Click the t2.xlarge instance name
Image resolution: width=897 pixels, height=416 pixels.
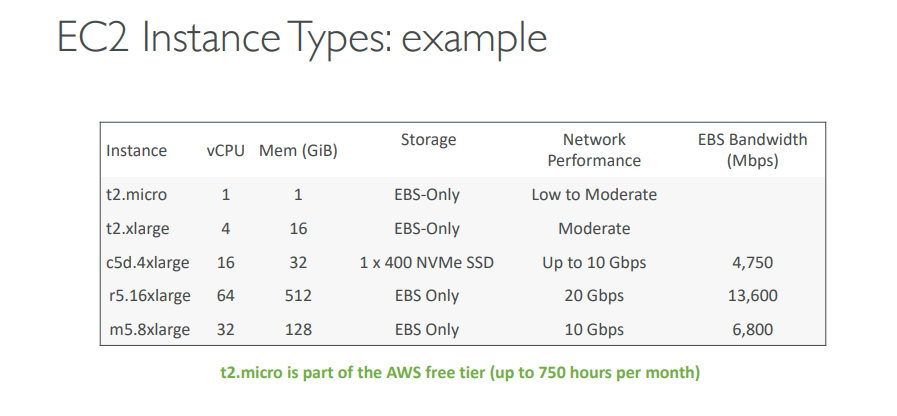[137, 228]
